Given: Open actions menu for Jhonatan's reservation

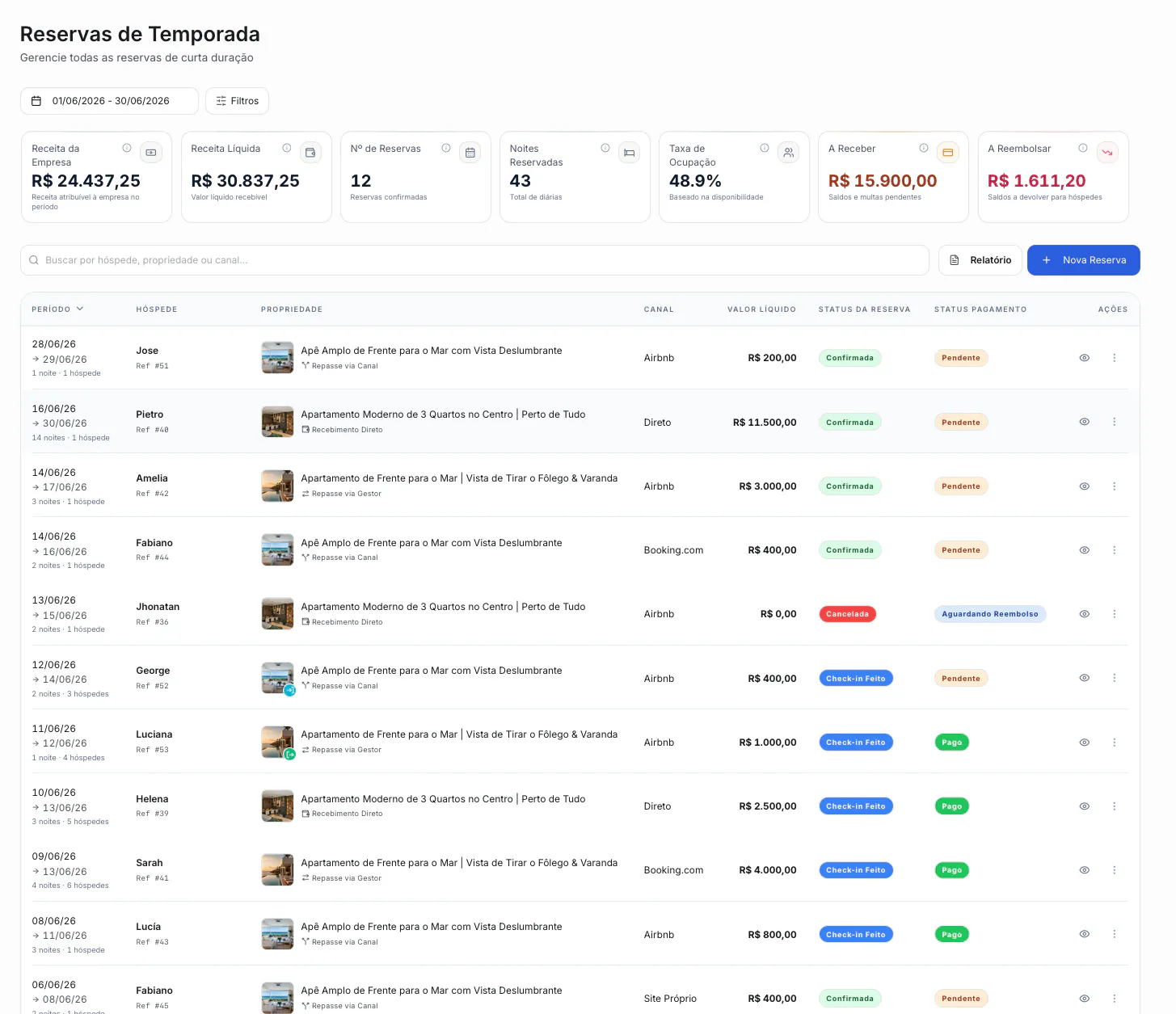Looking at the screenshot, I should pos(1115,614).
